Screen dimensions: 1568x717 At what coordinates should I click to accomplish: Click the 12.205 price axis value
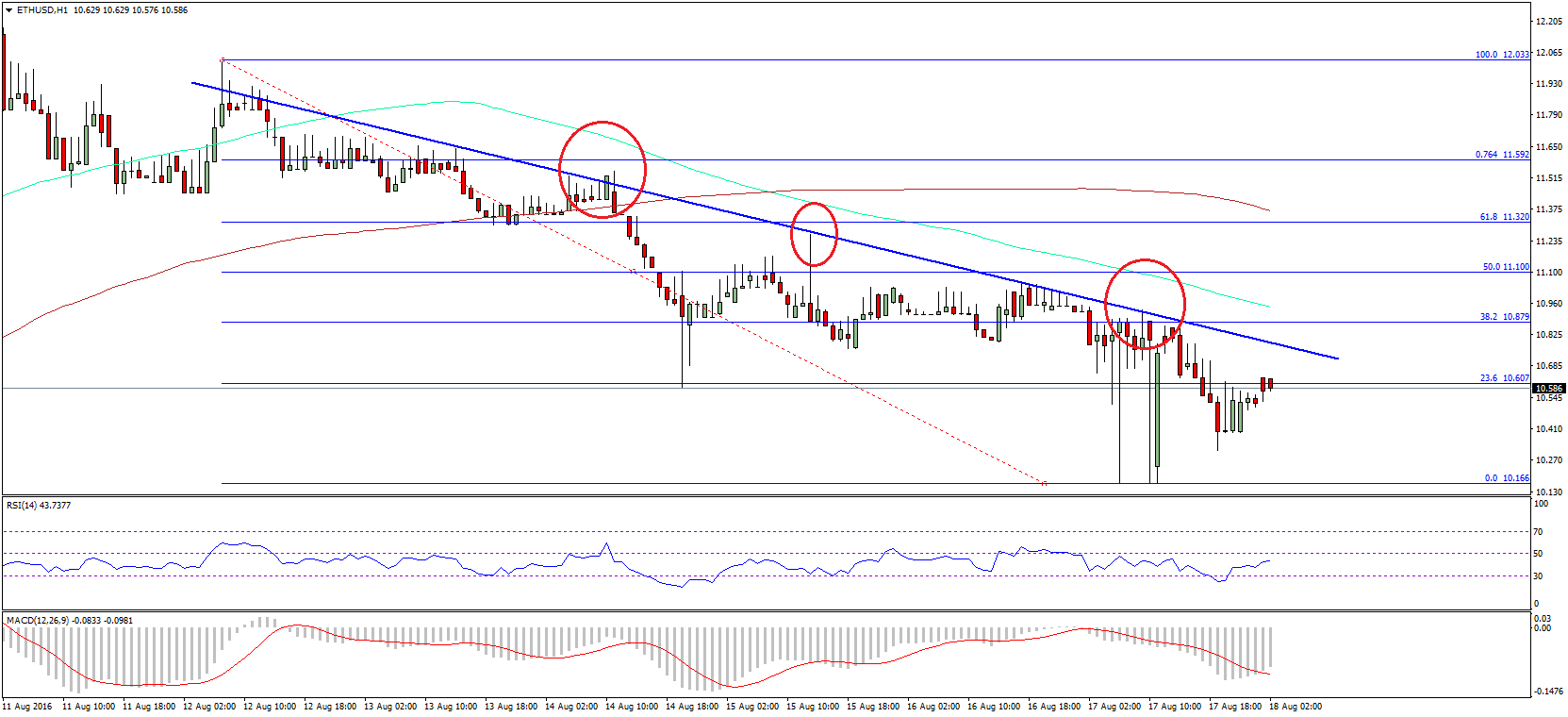(x=1549, y=21)
